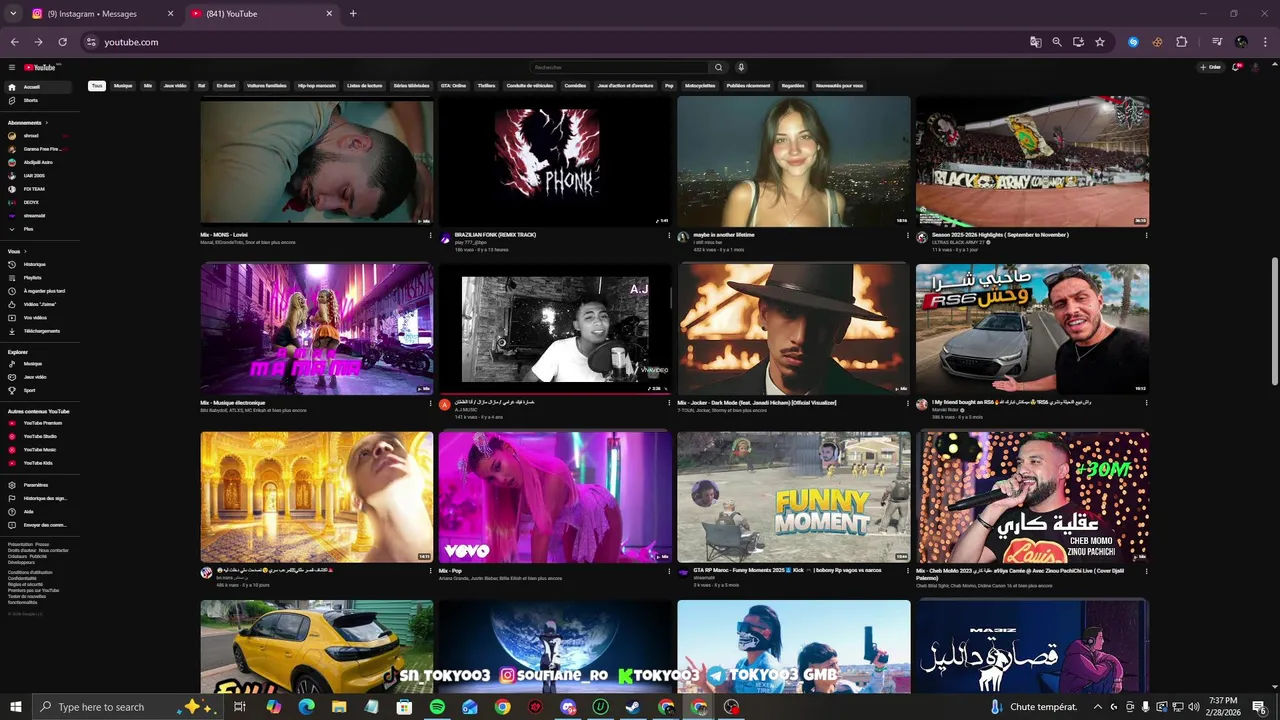Go to Accueil in the sidebar

(x=38, y=87)
